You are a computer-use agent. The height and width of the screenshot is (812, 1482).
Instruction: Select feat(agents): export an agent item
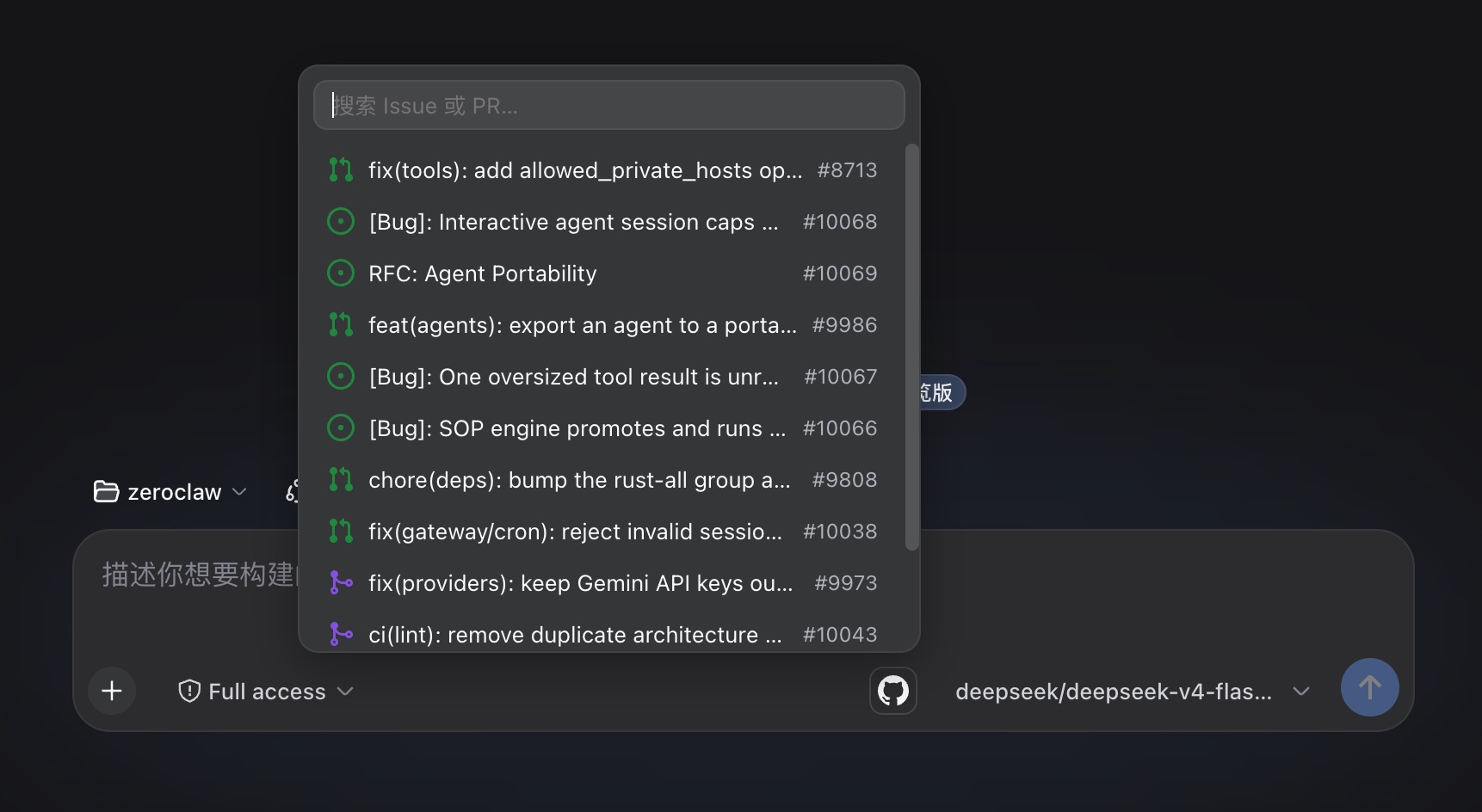602,325
